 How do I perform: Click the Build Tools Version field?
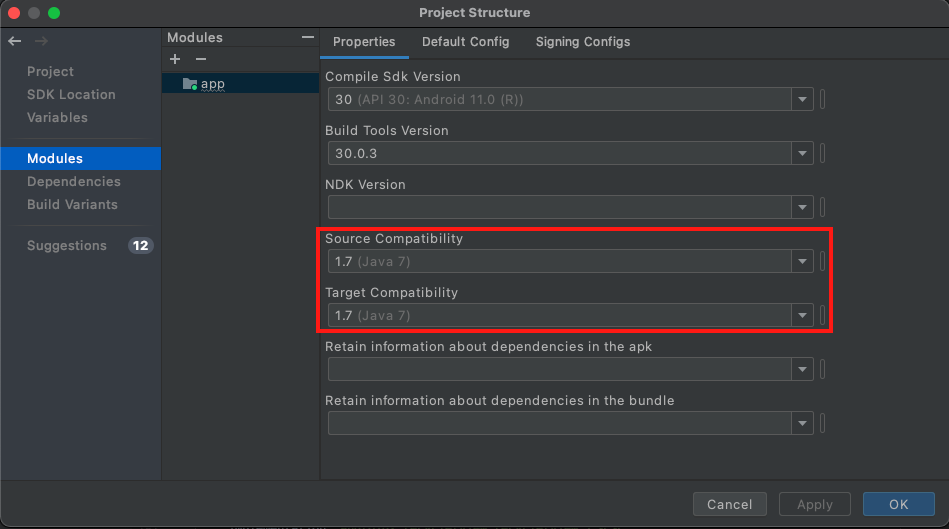tap(558, 154)
